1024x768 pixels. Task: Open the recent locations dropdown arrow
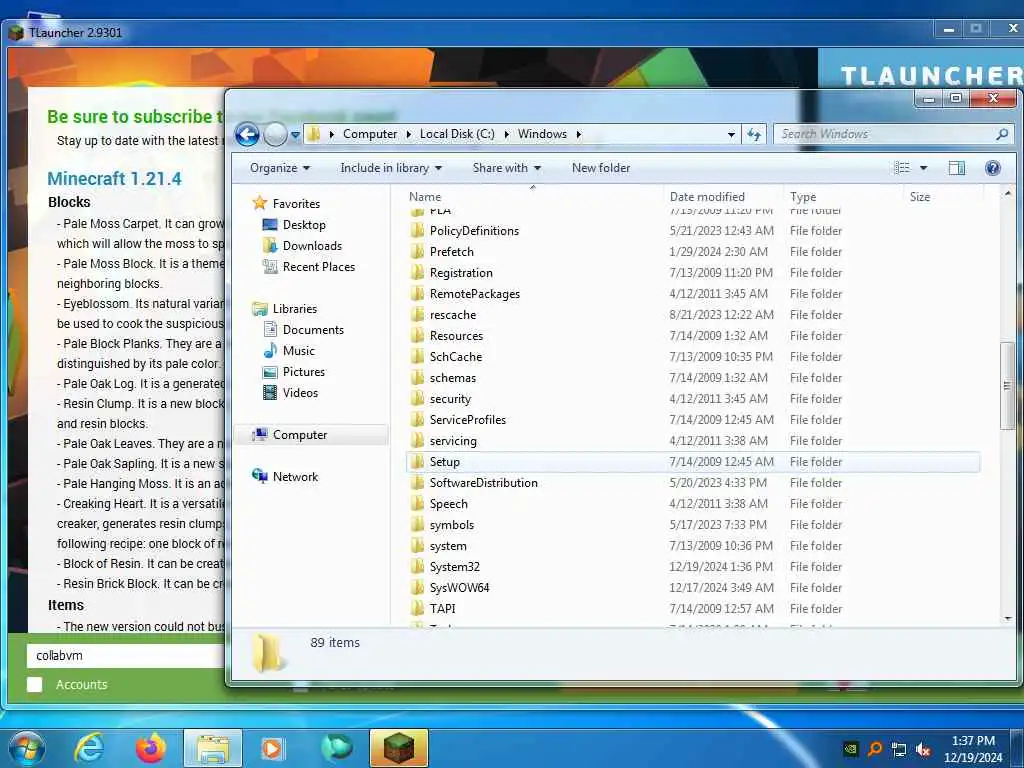295,135
